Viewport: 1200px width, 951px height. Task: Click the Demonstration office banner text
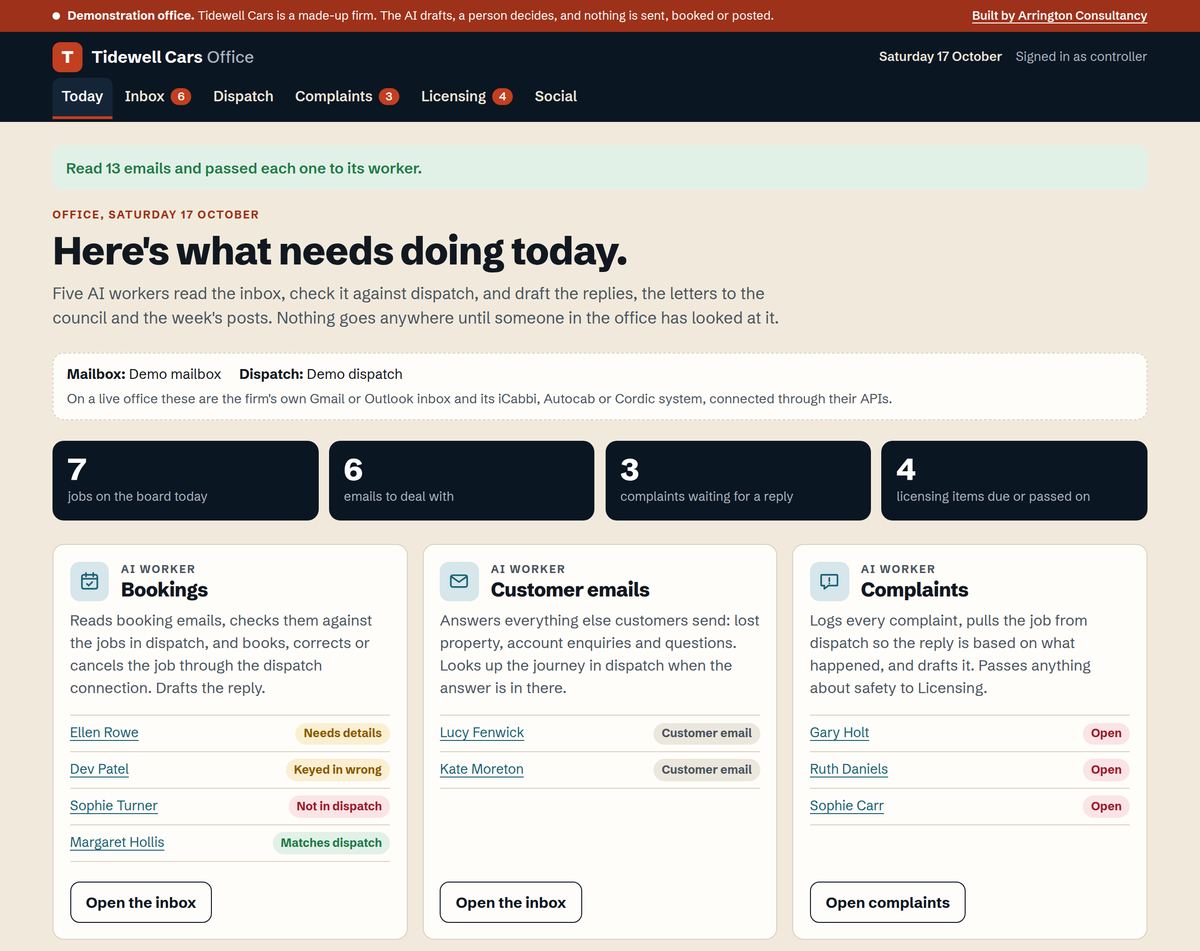[x=420, y=16]
